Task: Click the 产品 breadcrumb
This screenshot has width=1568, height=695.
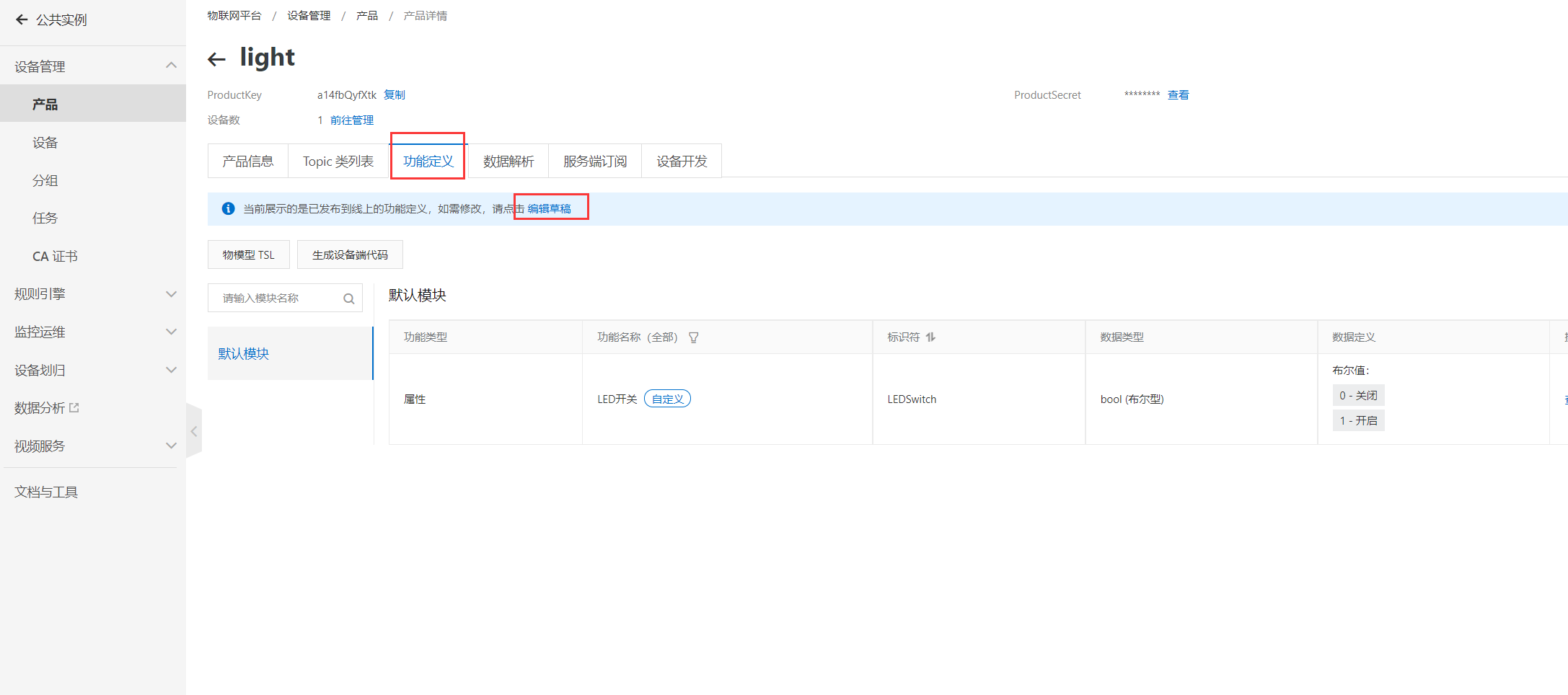Action: pyautogui.click(x=367, y=16)
